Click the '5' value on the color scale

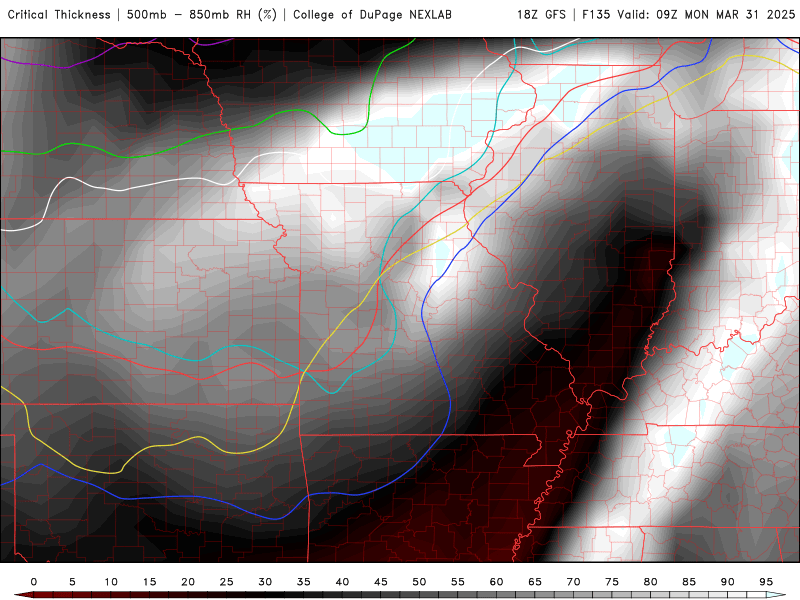(x=72, y=582)
